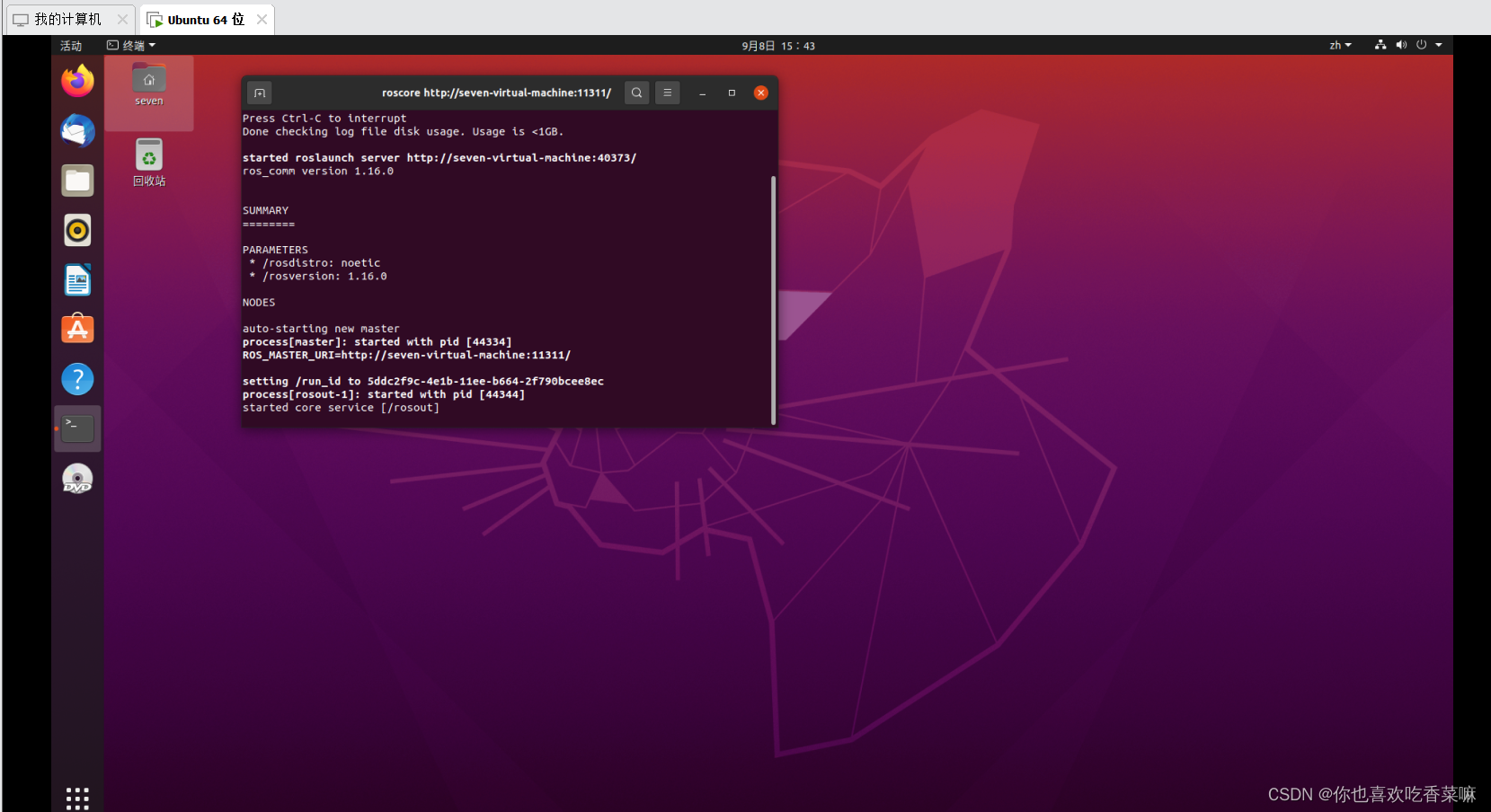Open Ubuntu Software store
Viewport: 1491px width, 812px height.
coord(77,329)
